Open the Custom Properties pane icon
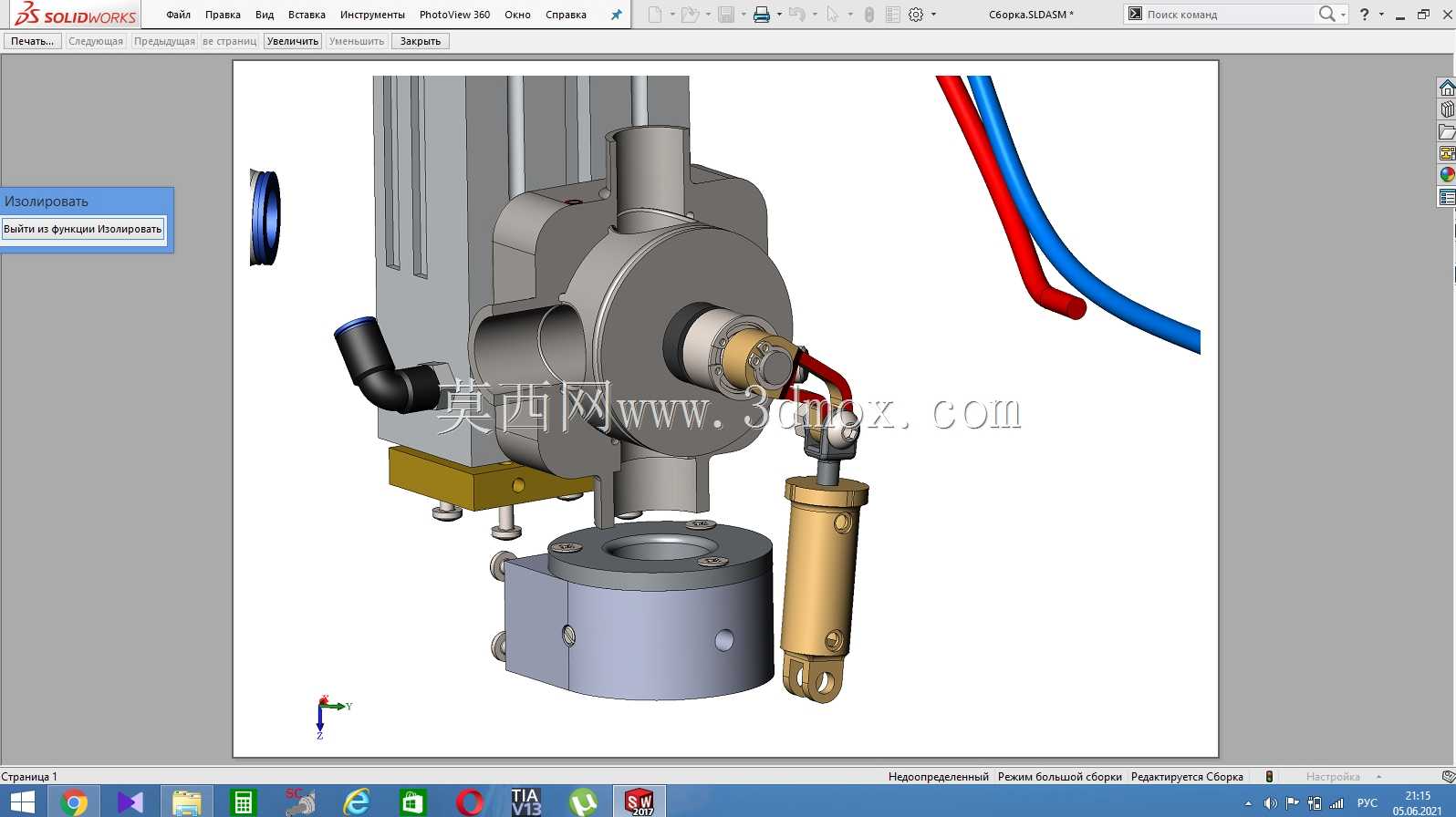The image size is (1456, 817). pyautogui.click(x=1447, y=197)
